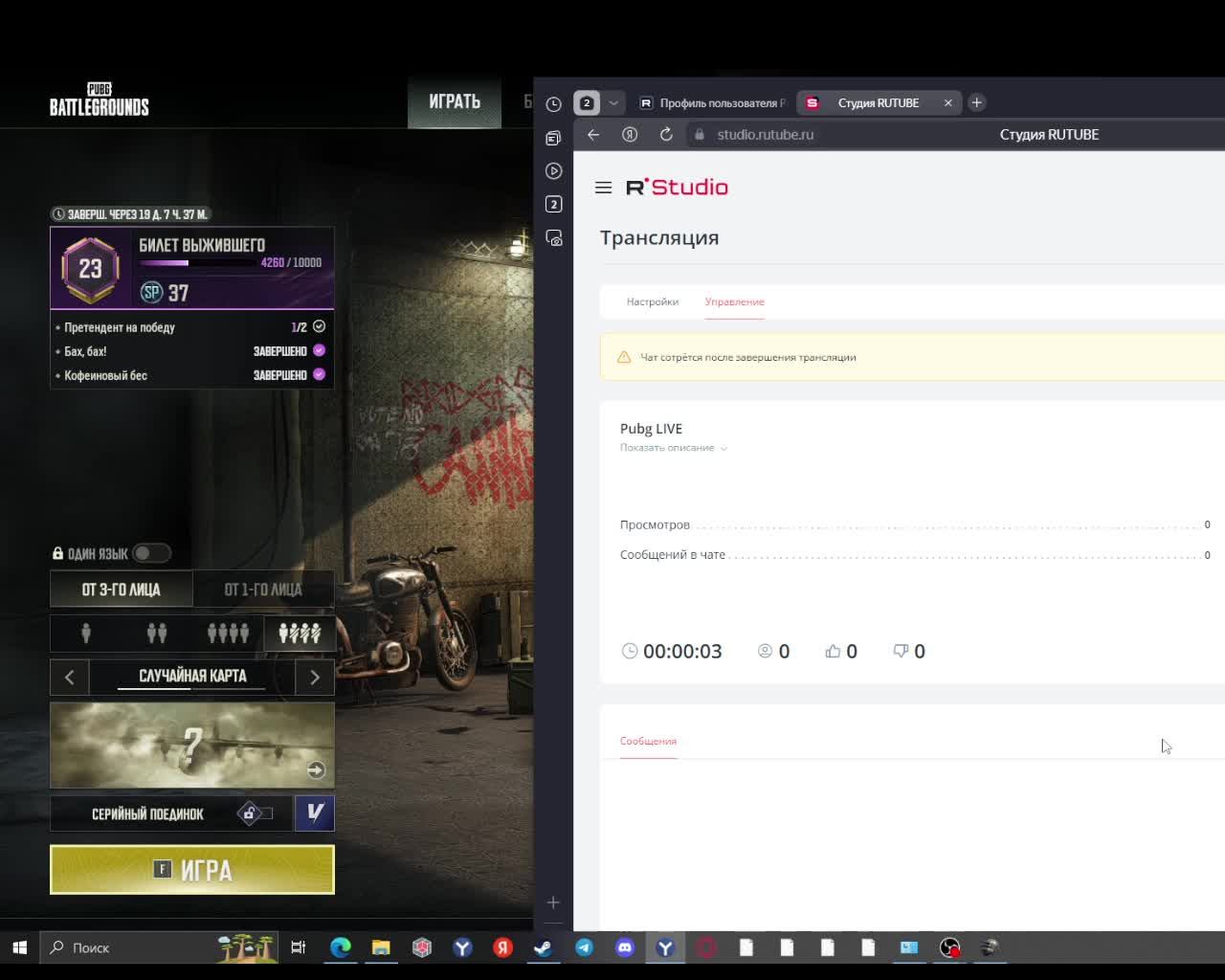Image resolution: width=1225 pixels, height=980 pixels.
Task: Click the R Studio logo
Action: 677,187
